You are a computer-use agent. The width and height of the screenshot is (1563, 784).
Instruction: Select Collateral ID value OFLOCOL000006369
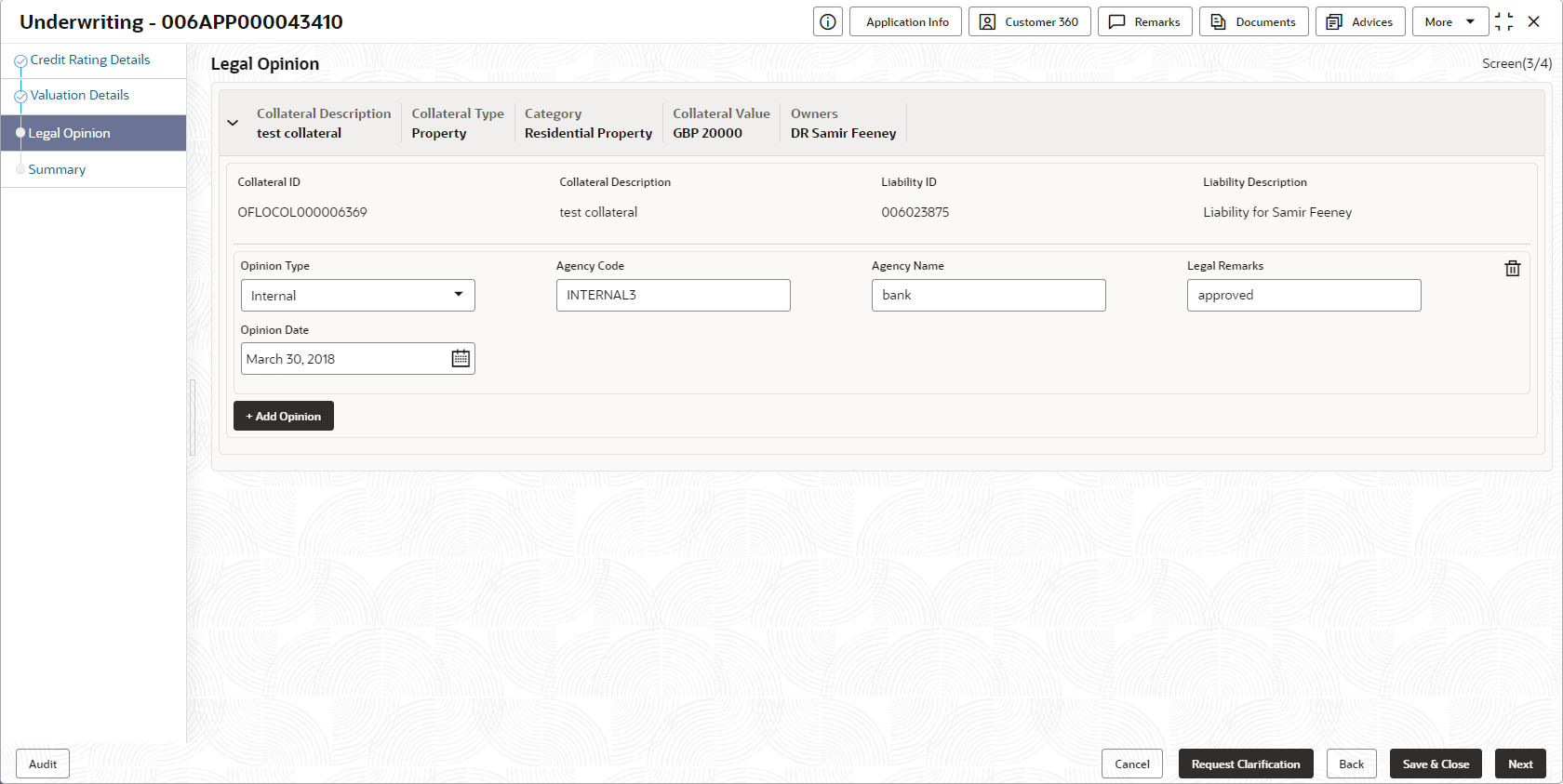pos(302,212)
